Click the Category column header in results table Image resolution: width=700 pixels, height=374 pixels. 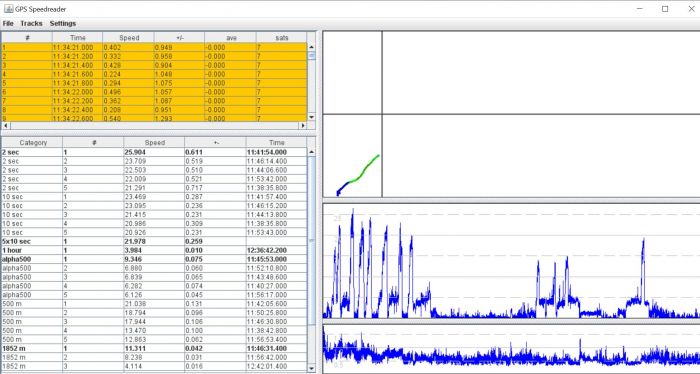[33, 143]
